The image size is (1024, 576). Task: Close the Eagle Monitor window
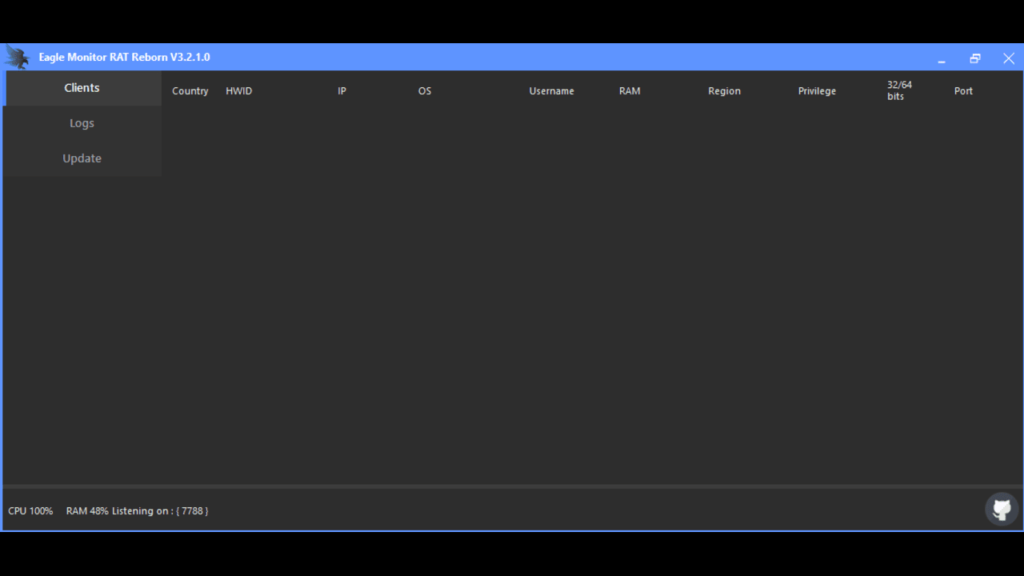click(1008, 59)
